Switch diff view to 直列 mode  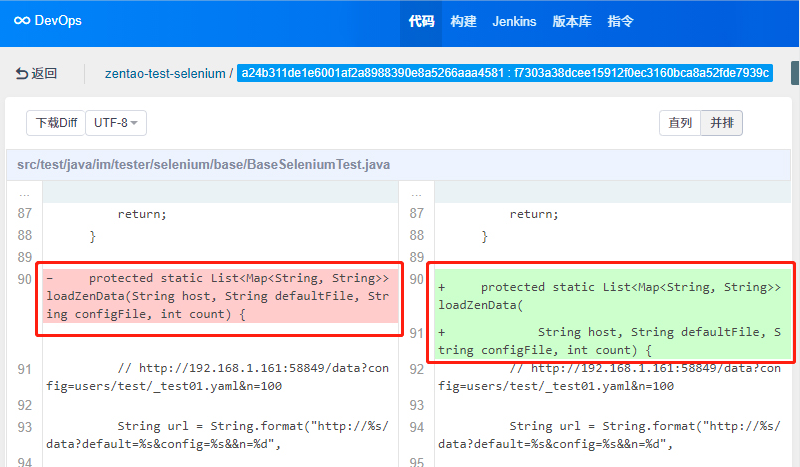(x=680, y=123)
